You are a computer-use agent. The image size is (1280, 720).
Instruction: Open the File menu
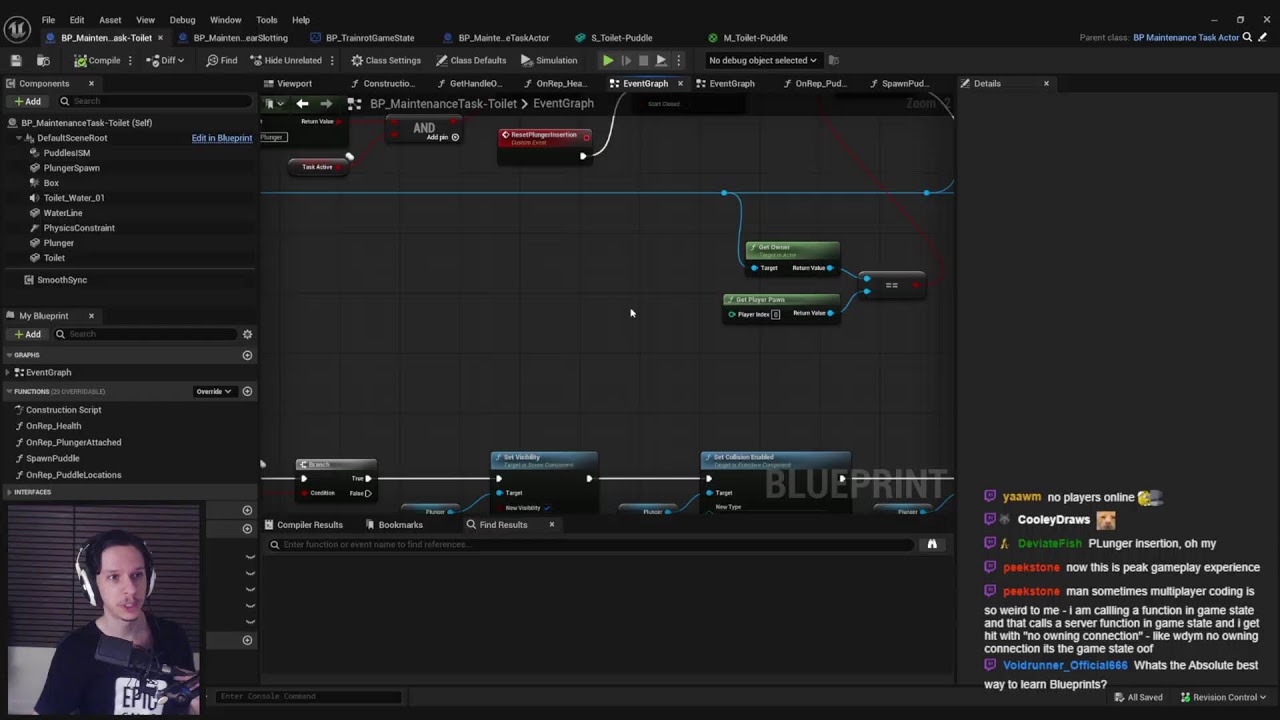pos(48,20)
